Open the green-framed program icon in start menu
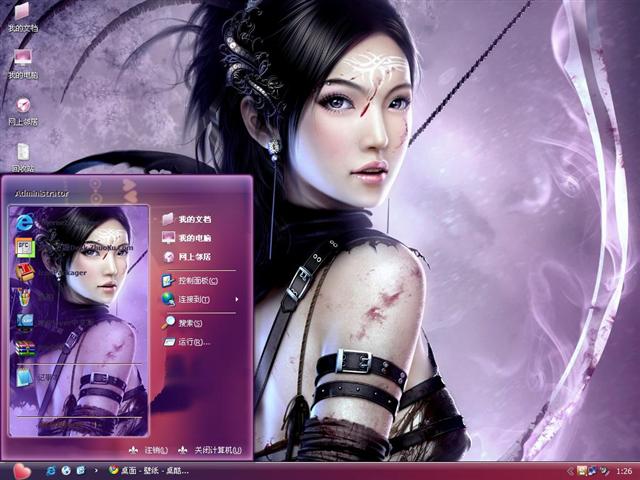640x480 pixels. coord(25,247)
